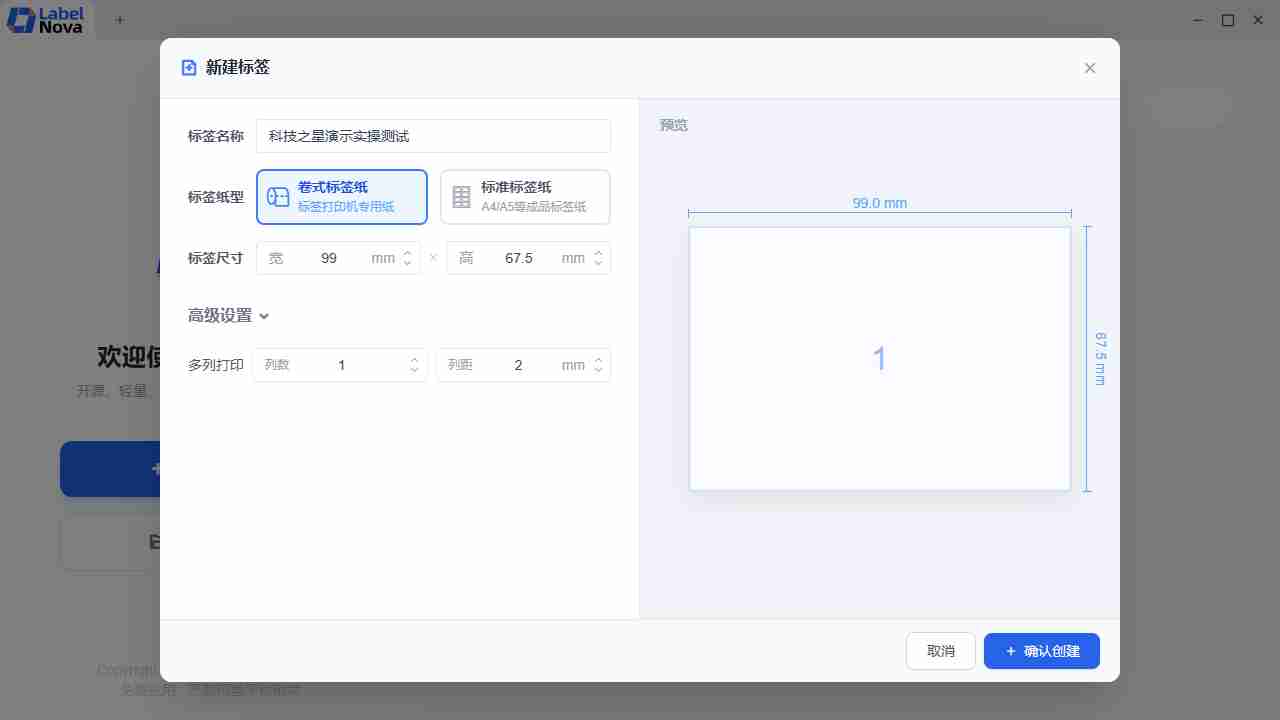Image resolution: width=1280 pixels, height=720 pixels.
Task: Click the roll paper icon in 卷式标签纸
Action: (278, 197)
